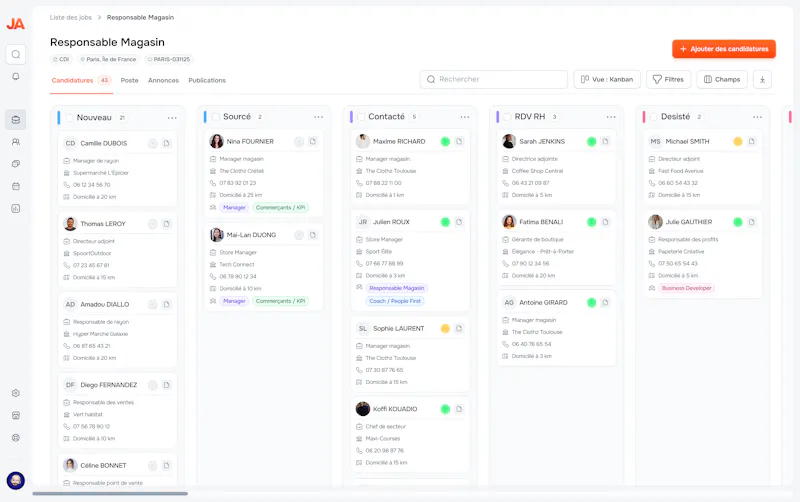The image size is (800, 502).
Task: Open the Champs fields selector
Action: click(722, 80)
